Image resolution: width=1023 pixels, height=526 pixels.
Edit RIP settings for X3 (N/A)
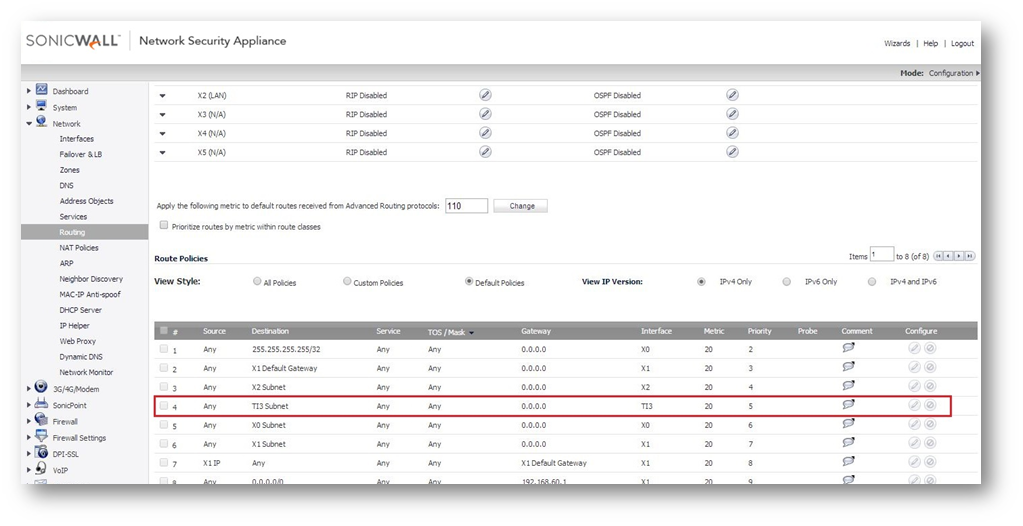coord(485,114)
